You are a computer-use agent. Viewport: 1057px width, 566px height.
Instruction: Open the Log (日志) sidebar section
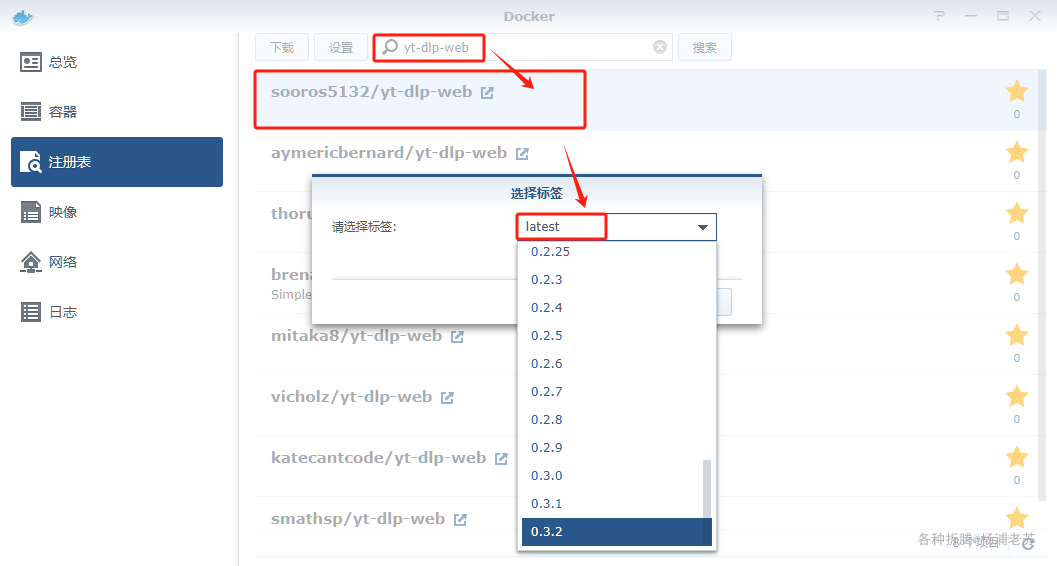(x=117, y=312)
